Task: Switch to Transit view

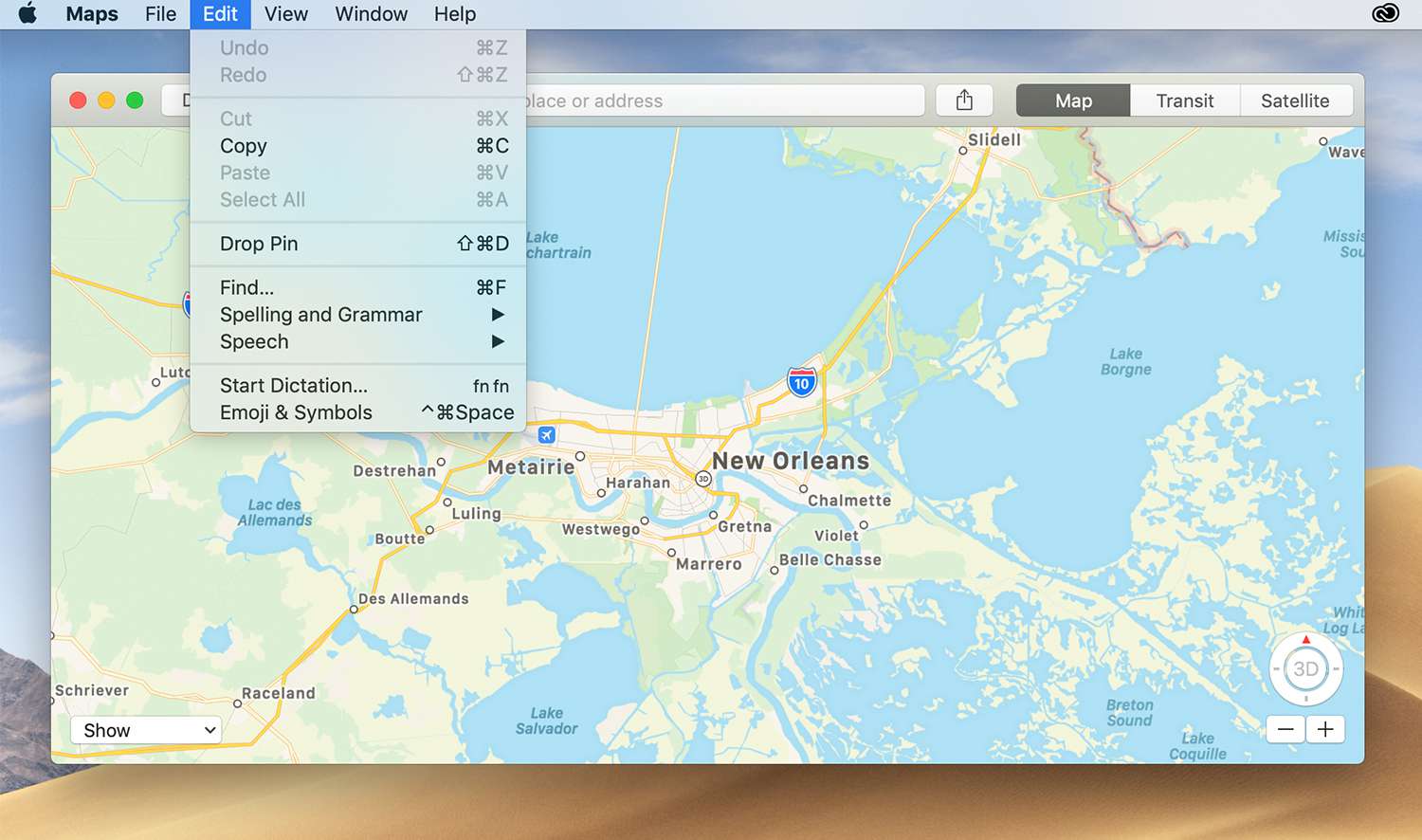Action: point(1185,100)
